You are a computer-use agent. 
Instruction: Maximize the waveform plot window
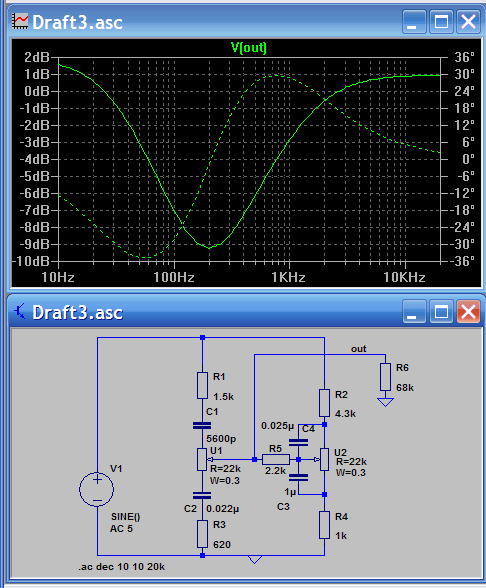tap(441, 22)
